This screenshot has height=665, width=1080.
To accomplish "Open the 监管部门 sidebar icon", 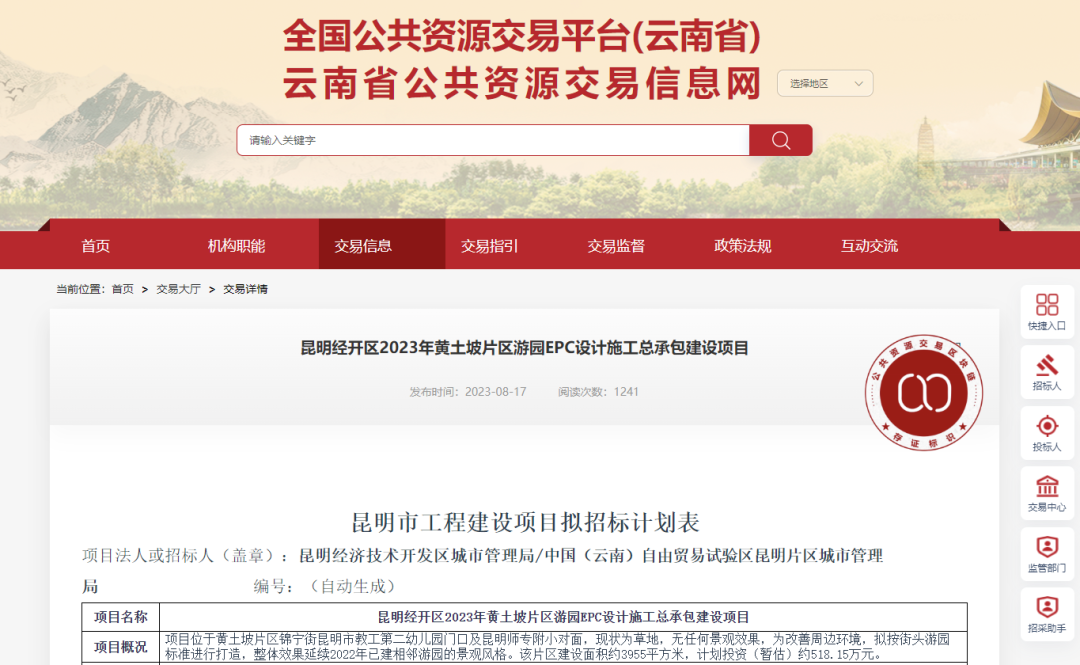I will click(1047, 554).
